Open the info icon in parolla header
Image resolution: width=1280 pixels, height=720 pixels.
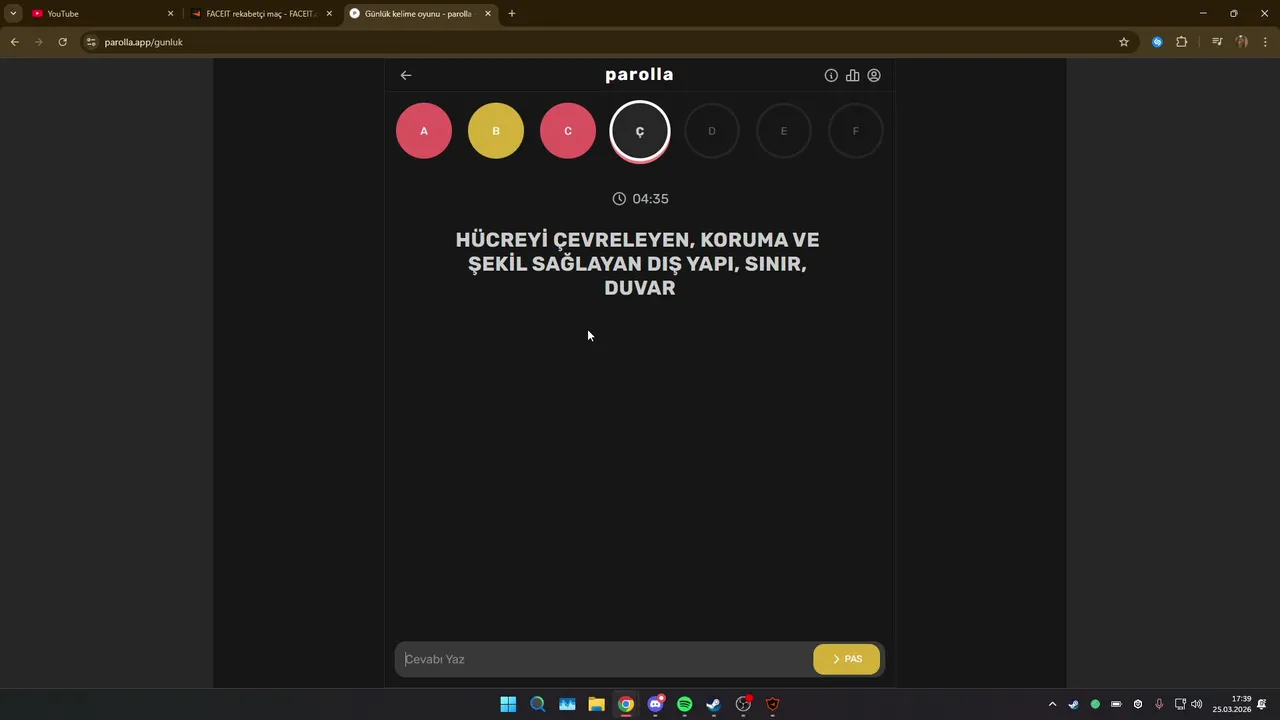point(831,75)
